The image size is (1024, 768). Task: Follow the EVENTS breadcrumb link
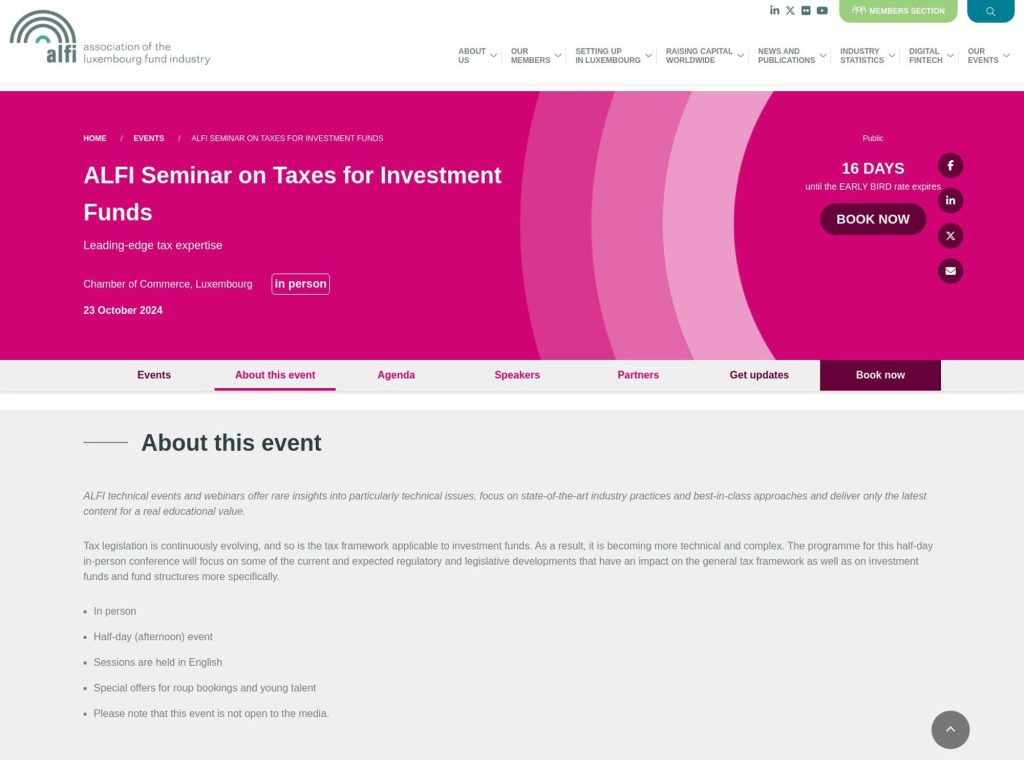coord(148,138)
